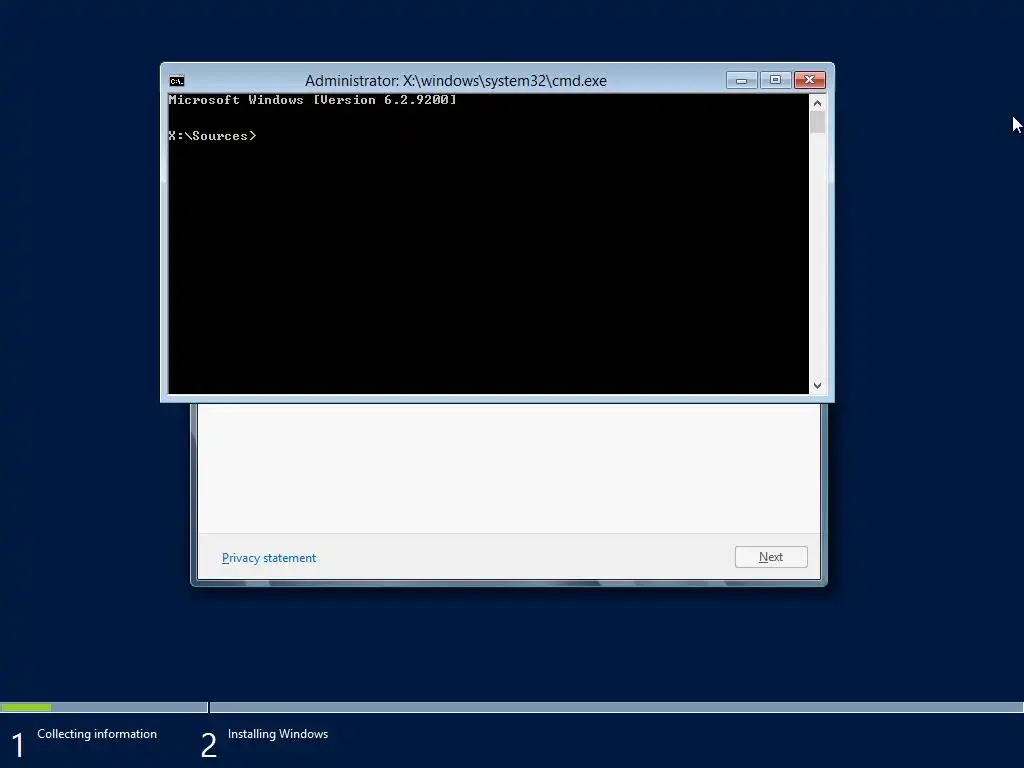Click the cmd.exe window title bar
1024x768 pixels.
pyautogui.click(x=455, y=80)
